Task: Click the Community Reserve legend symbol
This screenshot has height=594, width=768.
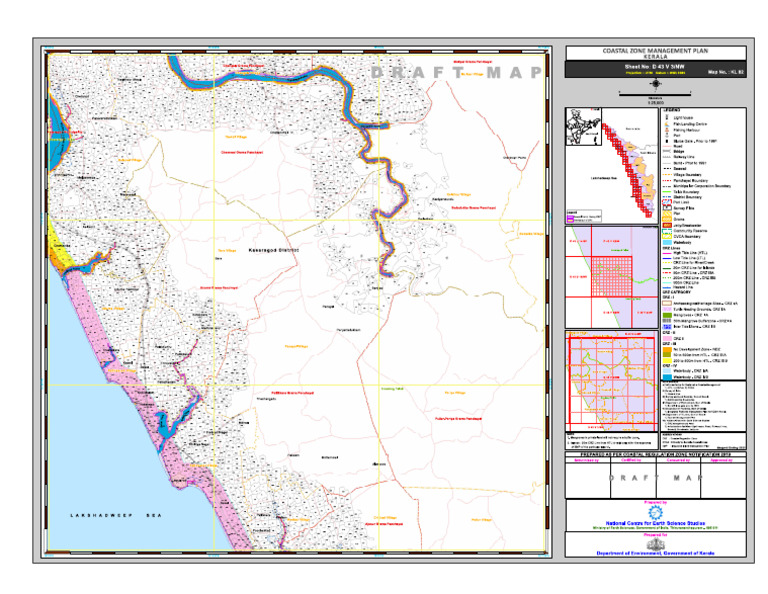Action: tap(667, 231)
